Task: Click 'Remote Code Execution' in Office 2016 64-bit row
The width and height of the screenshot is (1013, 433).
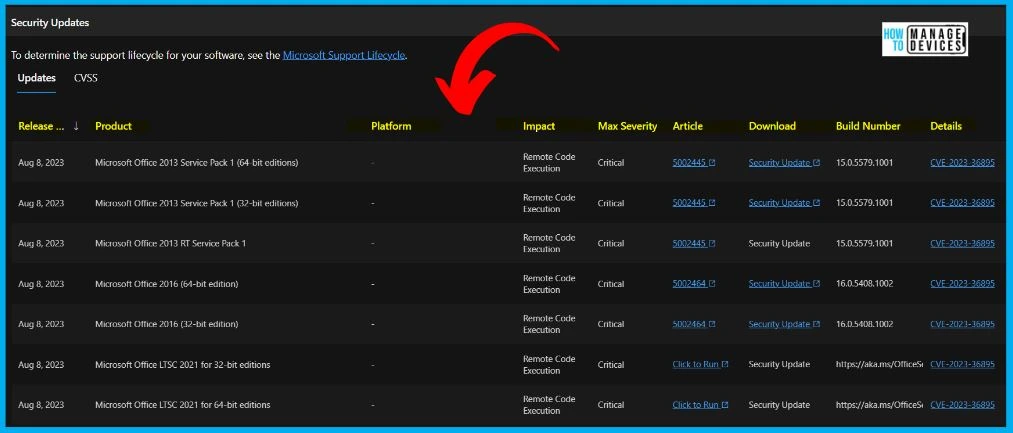Action: pyautogui.click(x=549, y=284)
